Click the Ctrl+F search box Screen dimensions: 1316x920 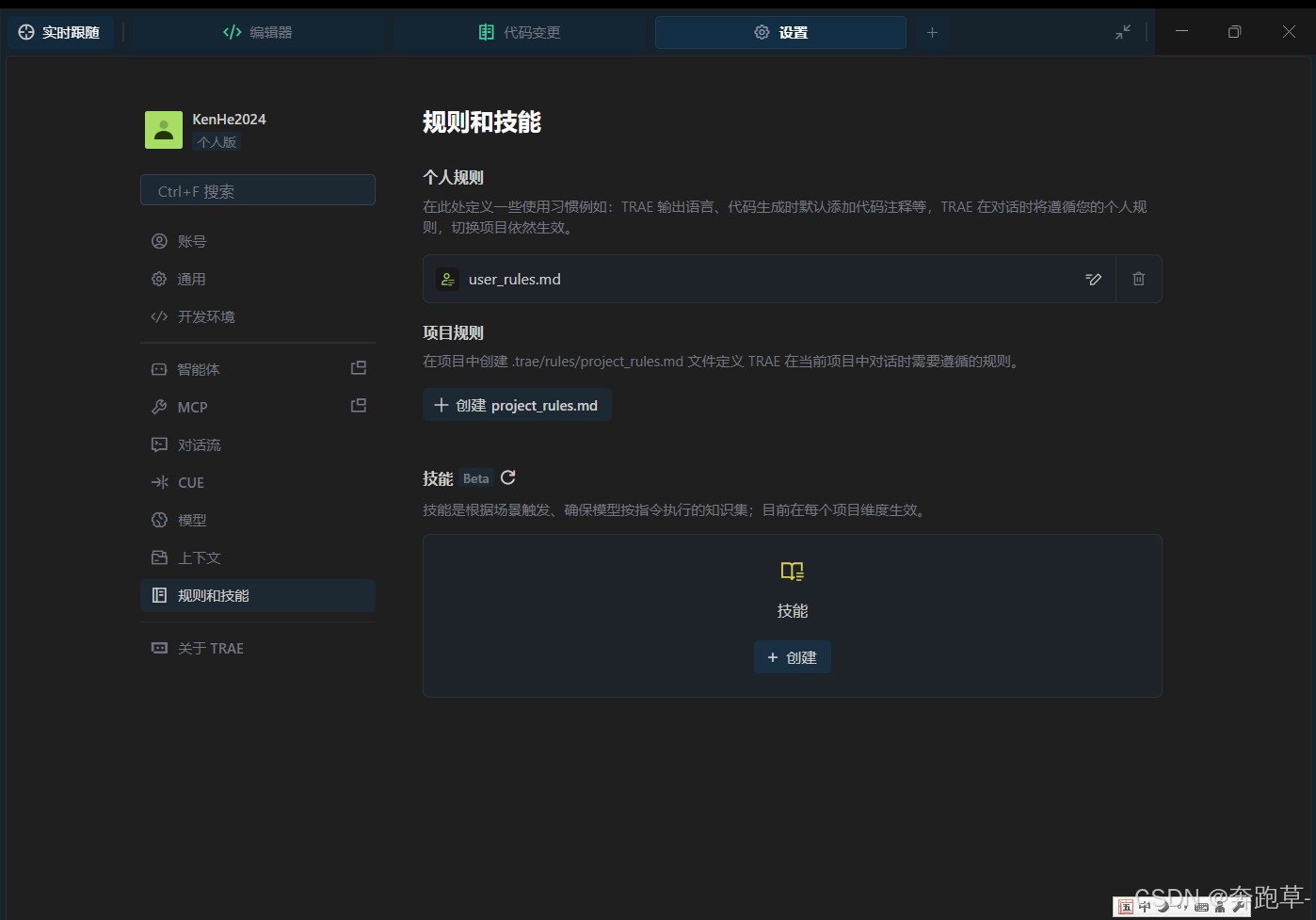[x=257, y=189]
